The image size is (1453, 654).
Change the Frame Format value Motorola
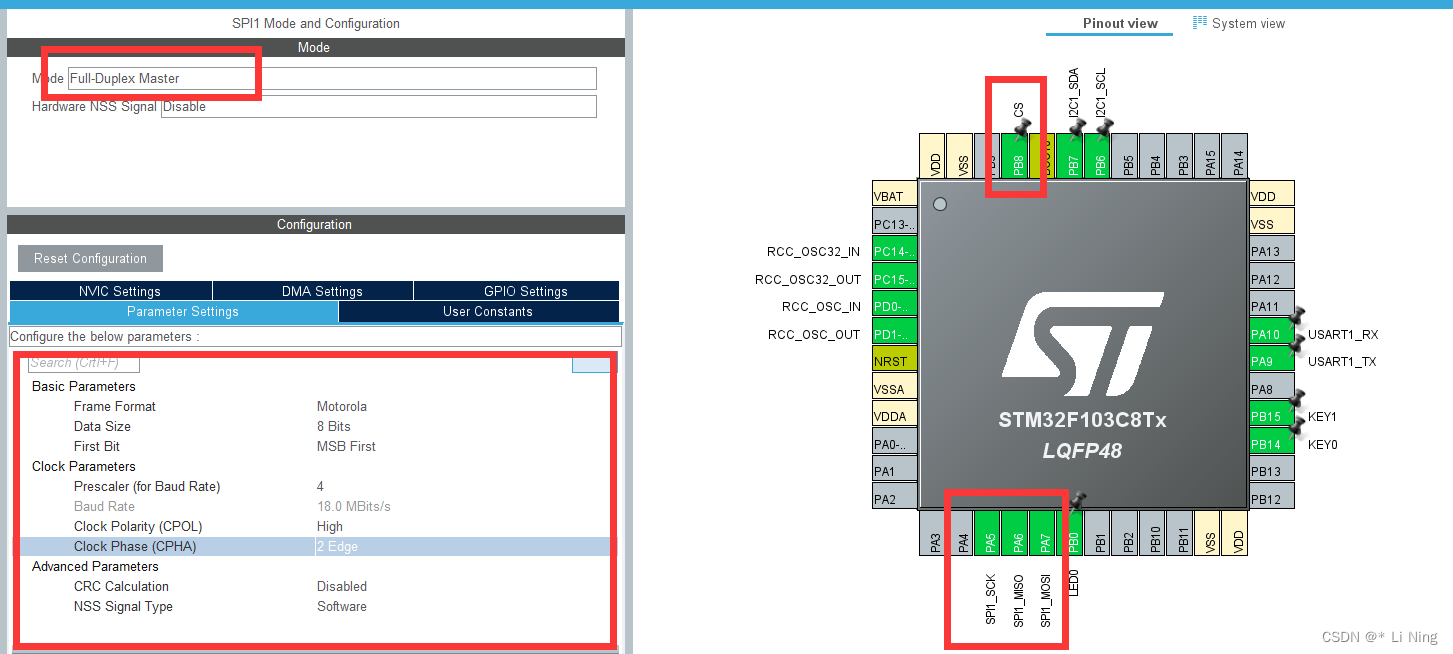342,406
